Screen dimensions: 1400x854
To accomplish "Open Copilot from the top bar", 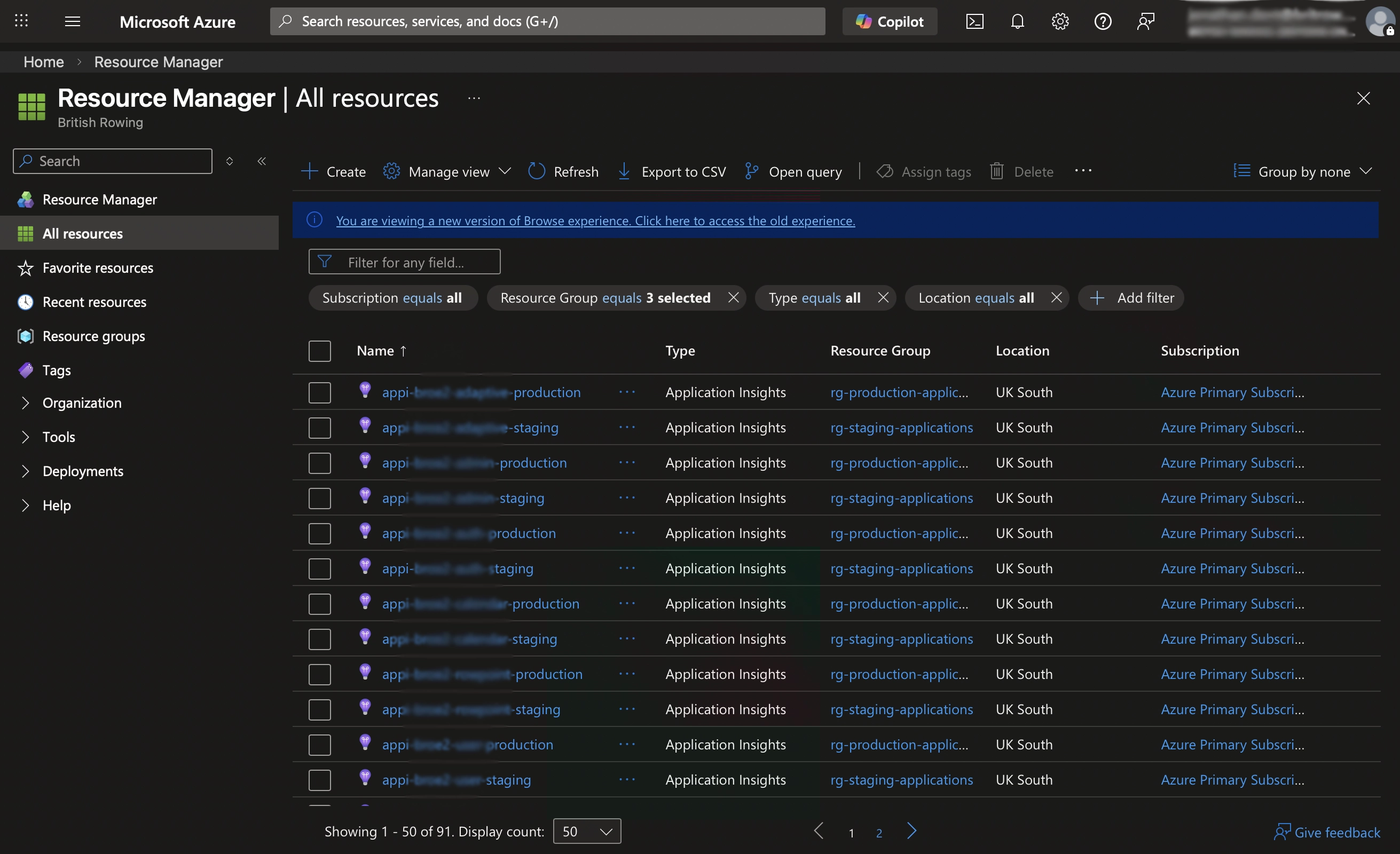I will (888, 21).
